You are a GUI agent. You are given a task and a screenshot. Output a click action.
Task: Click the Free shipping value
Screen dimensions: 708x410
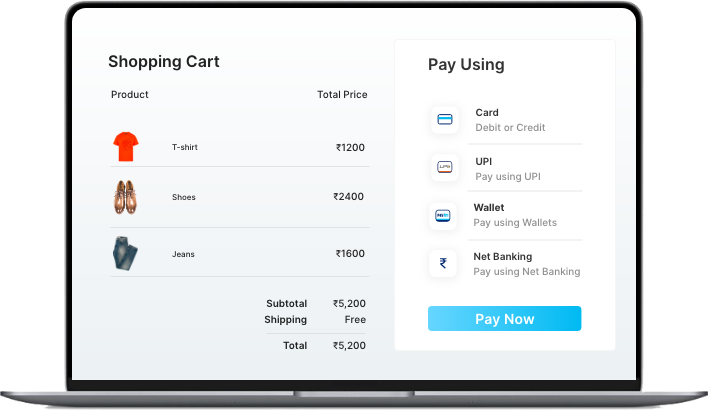(x=355, y=320)
